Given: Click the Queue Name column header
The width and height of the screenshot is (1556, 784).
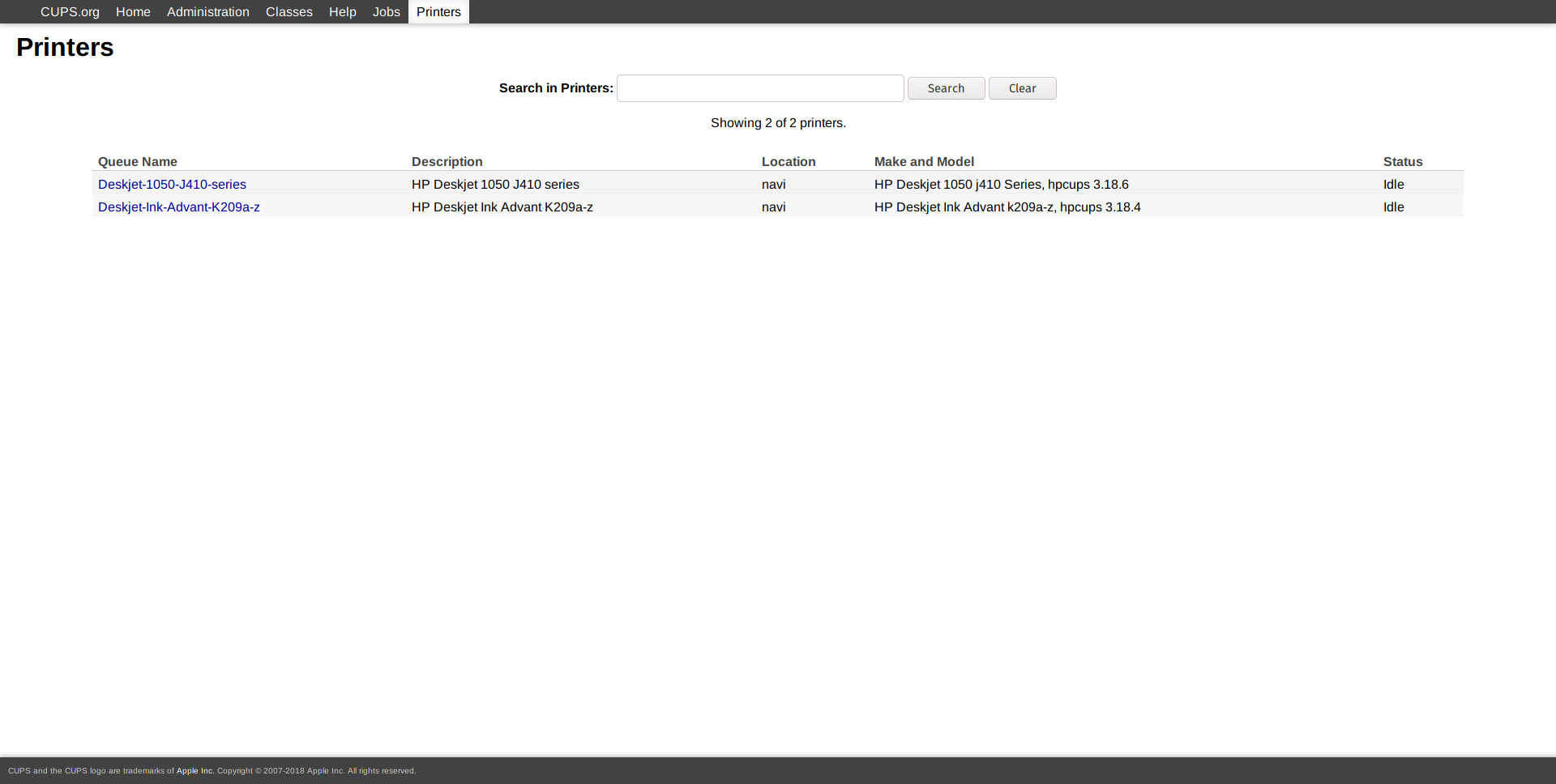Looking at the screenshot, I should (x=137, y=162).
